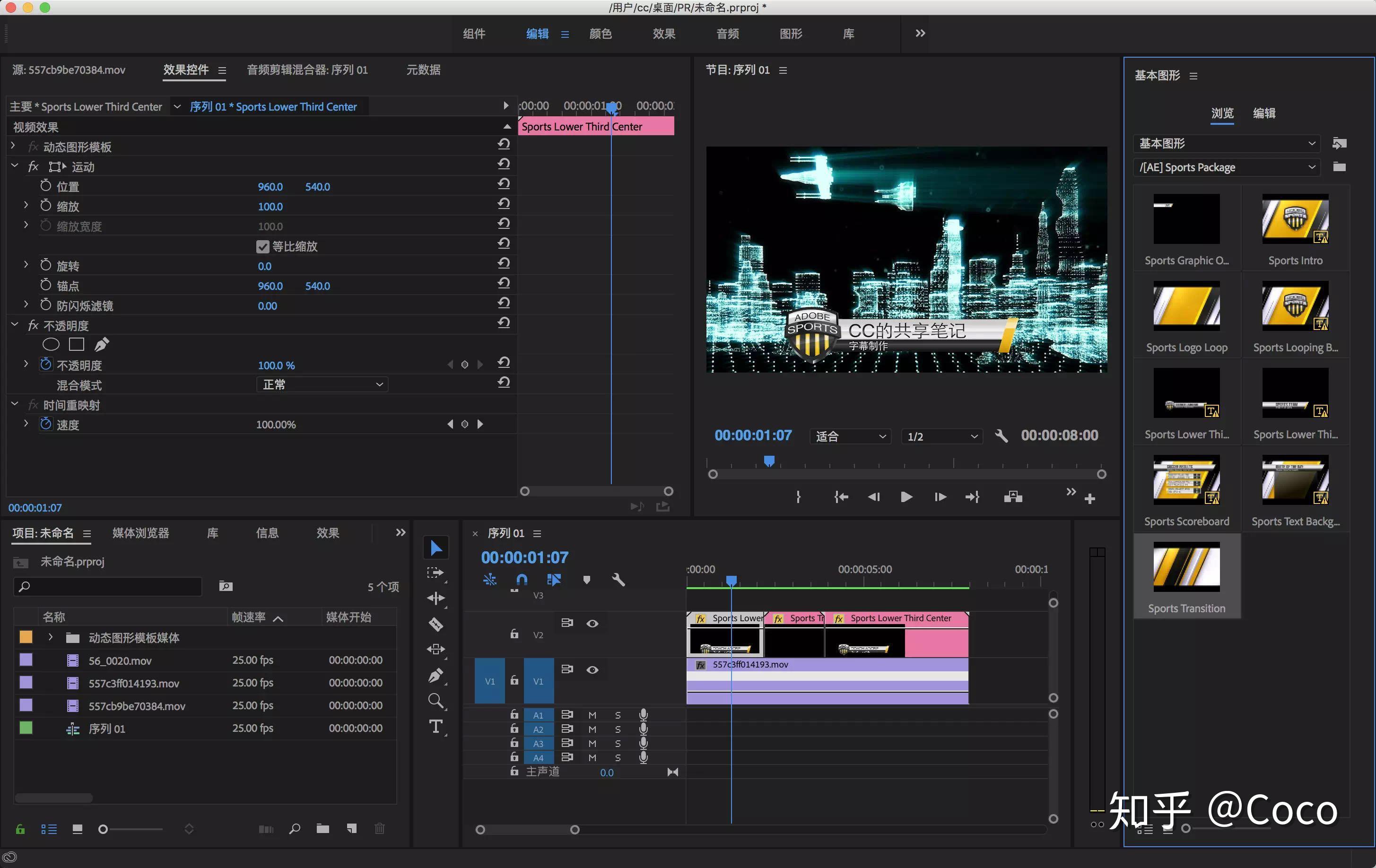Open blend mode dropdown showing 正常

click(322, 384)
